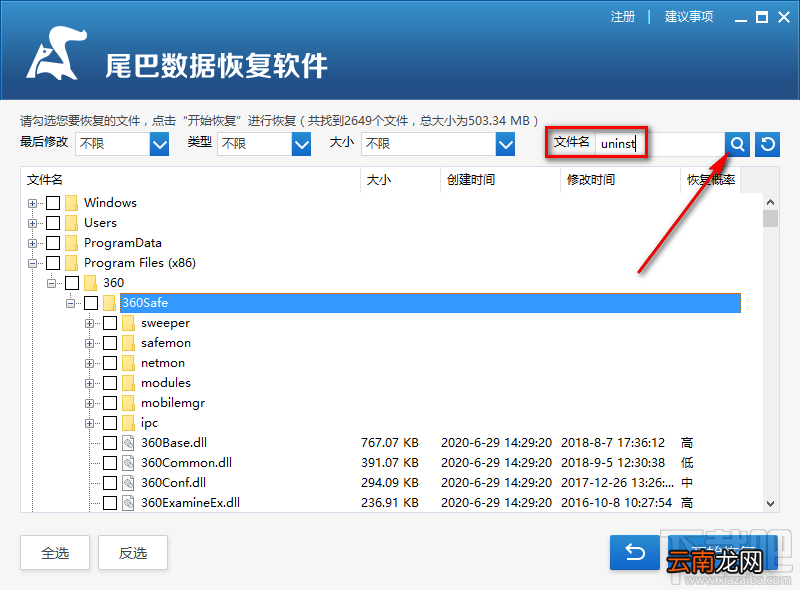Click the 360Base.dll file icon
The width and height of the screenshot is (800, 590).
(x=129, y=443)
